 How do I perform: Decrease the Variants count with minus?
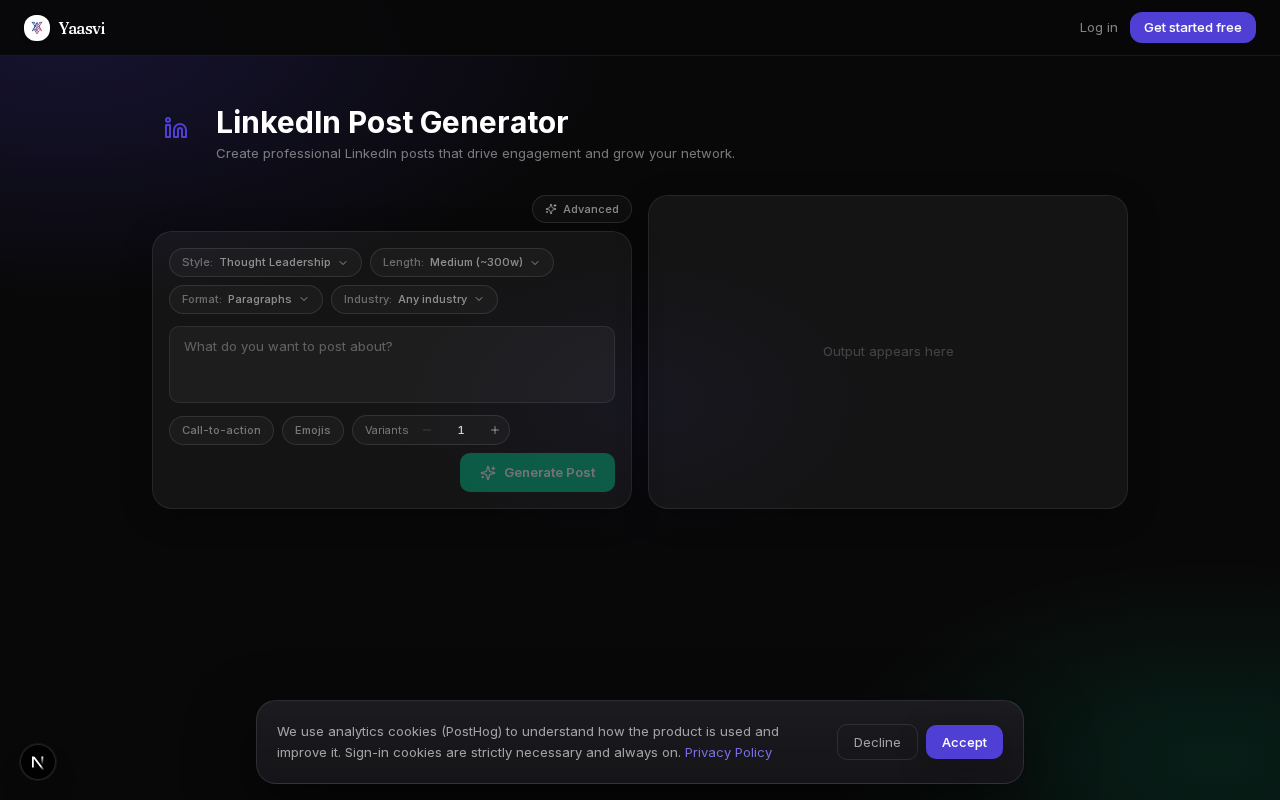(427, 430)
